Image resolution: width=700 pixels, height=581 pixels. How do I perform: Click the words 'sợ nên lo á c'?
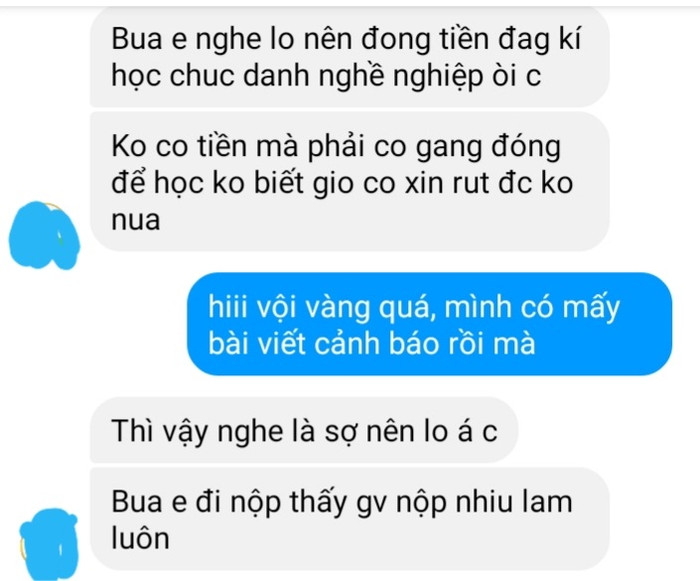coord(411,431)
